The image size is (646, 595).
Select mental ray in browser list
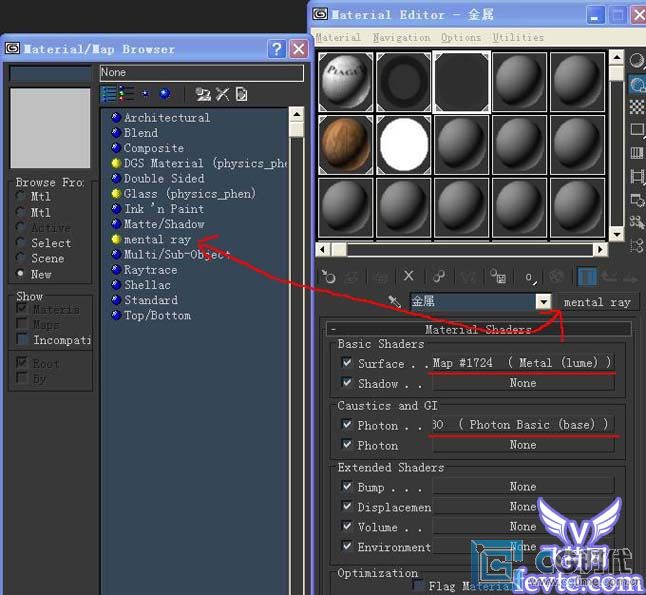157,239
